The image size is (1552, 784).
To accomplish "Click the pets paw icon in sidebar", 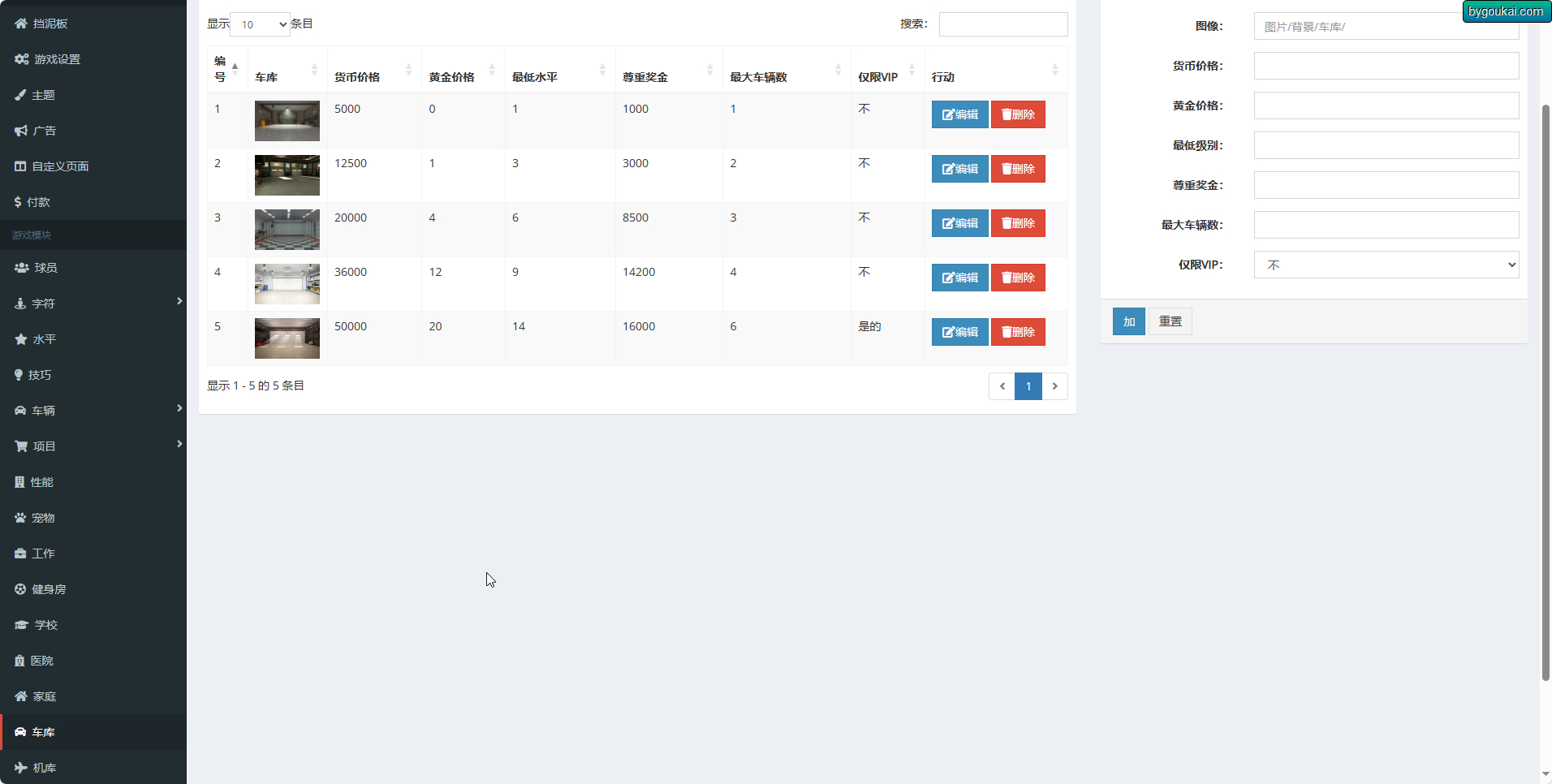I will [x=21, y=518].
